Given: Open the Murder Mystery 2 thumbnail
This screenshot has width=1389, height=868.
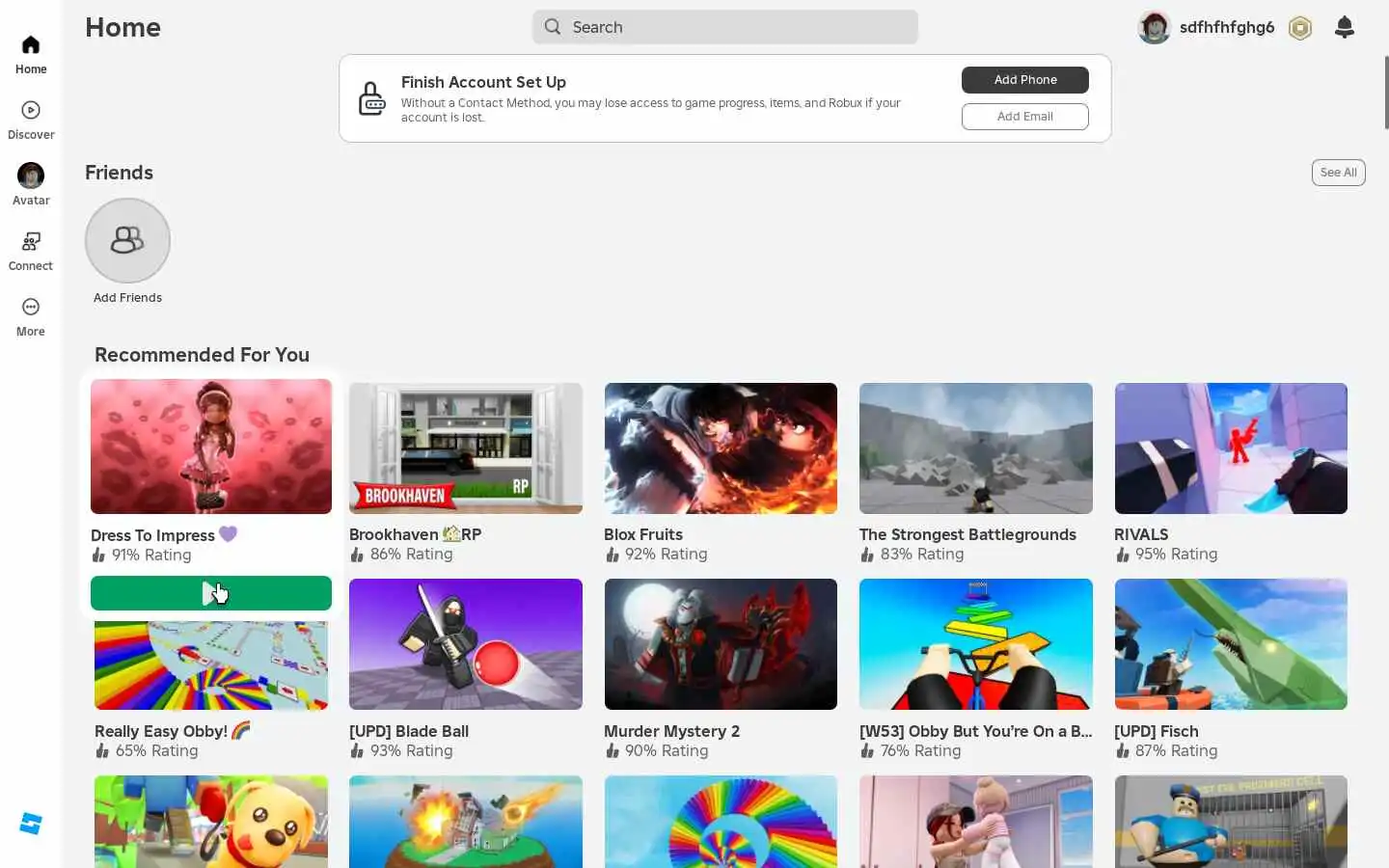Looking at the screenshot, I should pos(721,644).
